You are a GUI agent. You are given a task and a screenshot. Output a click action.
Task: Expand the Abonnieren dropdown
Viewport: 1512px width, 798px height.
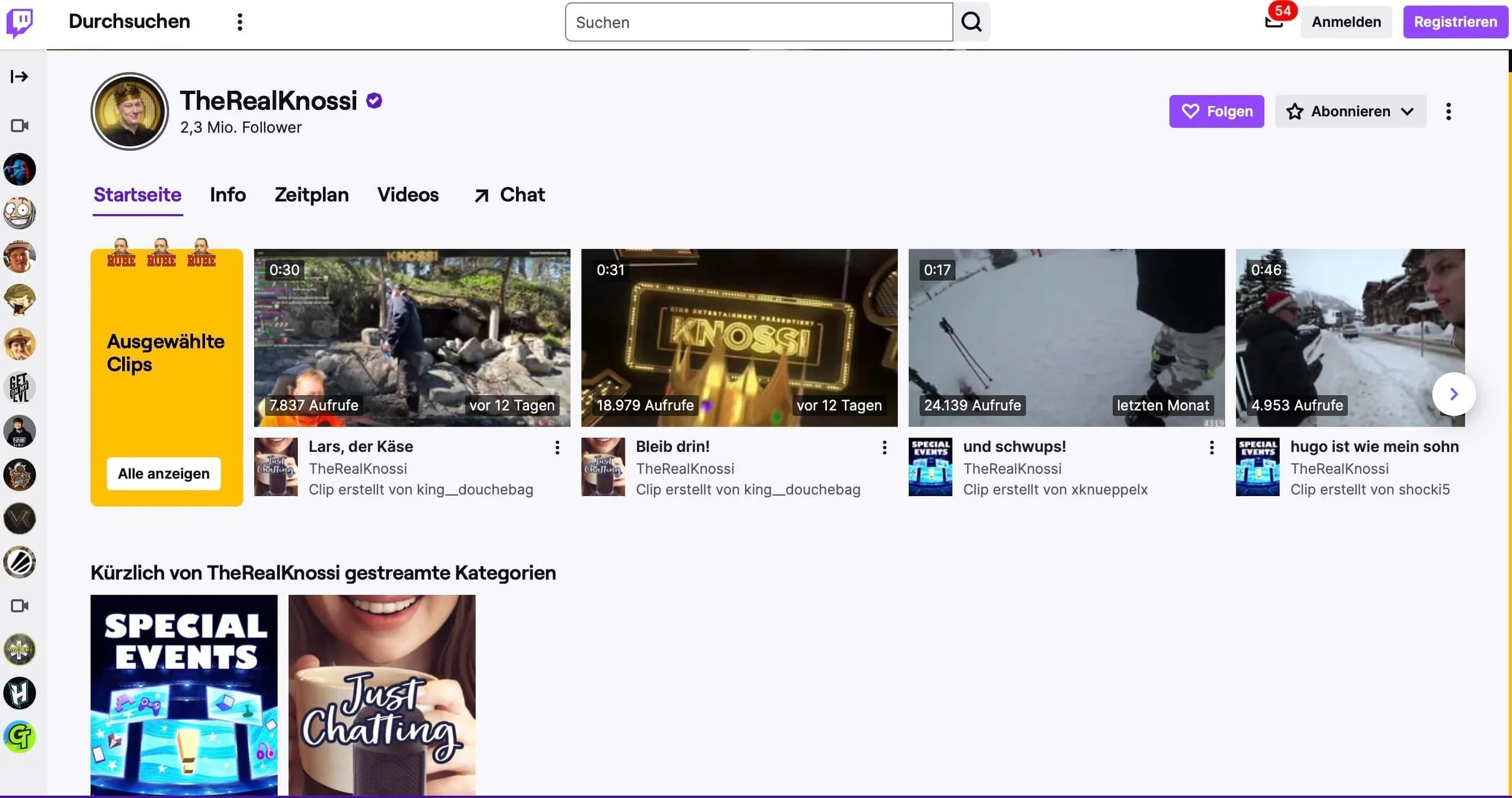coord(1350,111)
